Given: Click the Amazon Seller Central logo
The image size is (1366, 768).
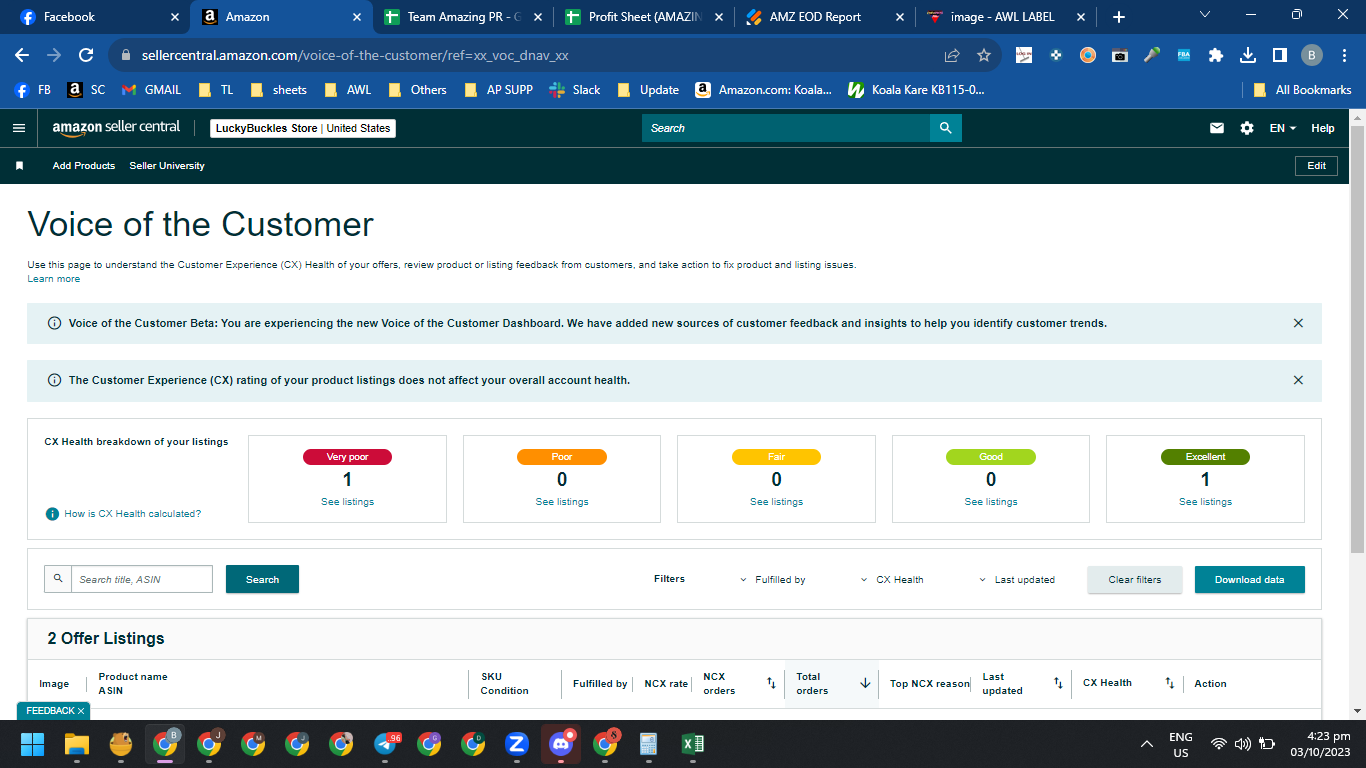Looking at the screenshot, I should 116,128.
